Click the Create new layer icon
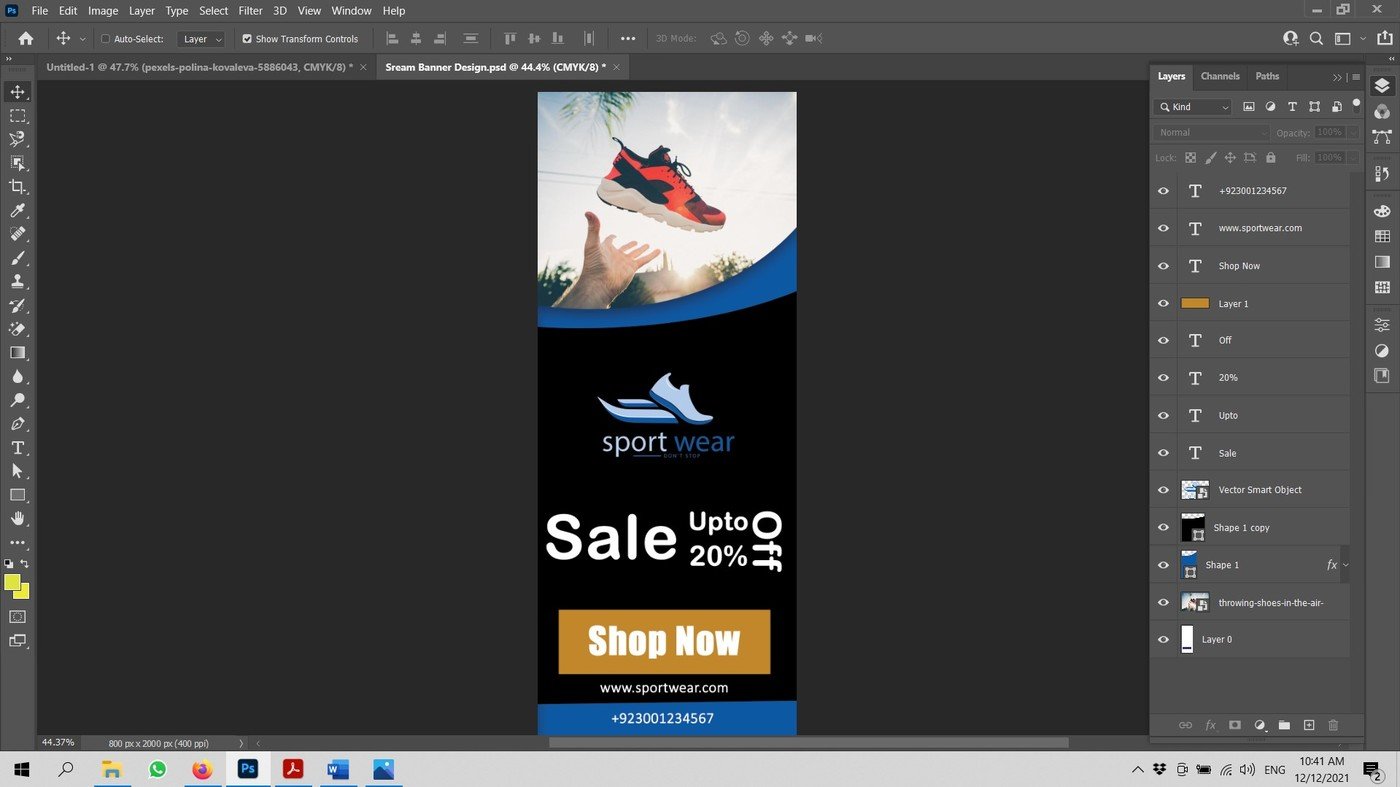1400x787 pixels. point(1309,725)
